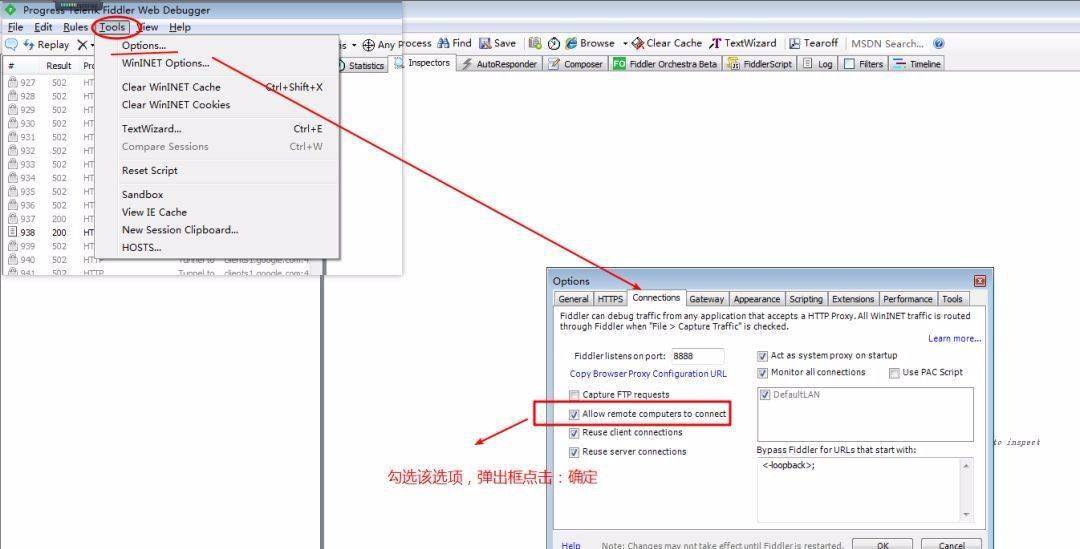Select session row 927 in the list
The width and height of the screenshot is (1080, 549).
click(50, 83)
